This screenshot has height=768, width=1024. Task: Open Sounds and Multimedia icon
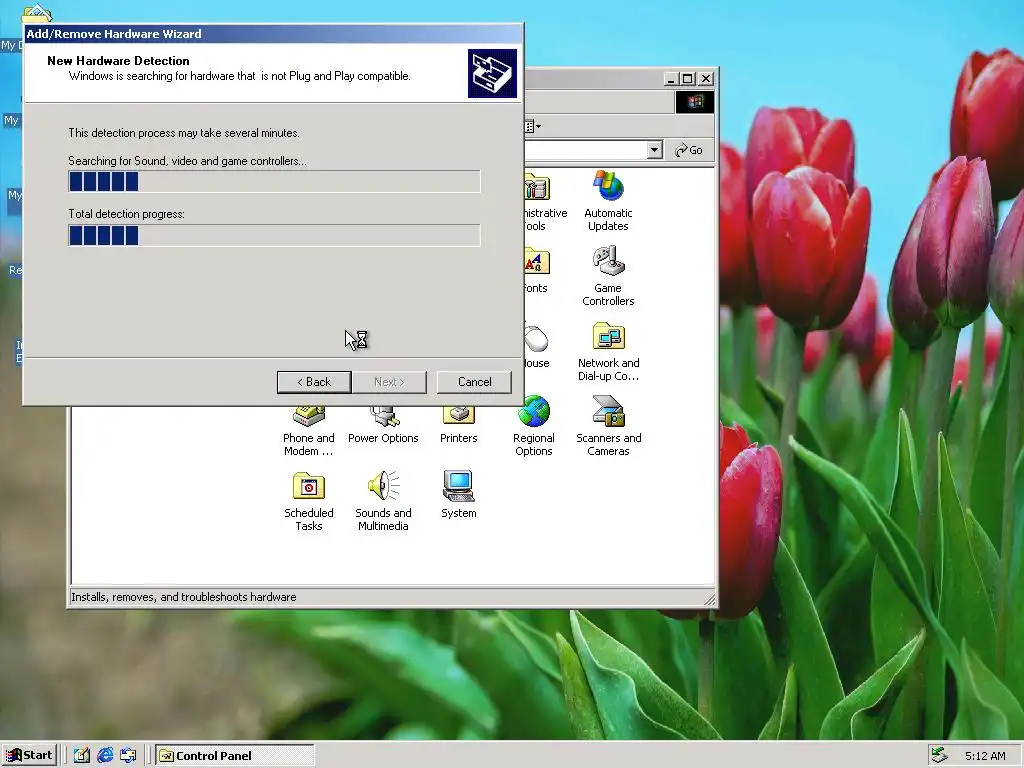(x=383, y=501)
